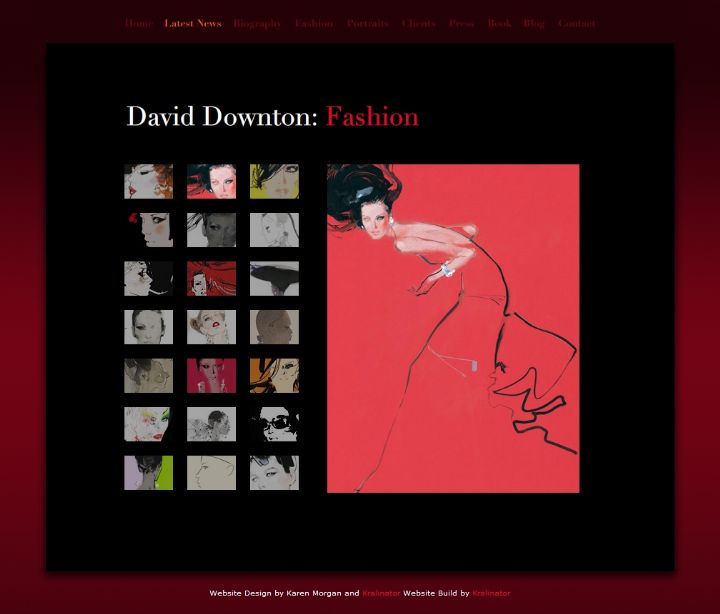This screenshot has width=720, height=614.
Task: Open the Contact page
Action: click(x=577, y=23)
